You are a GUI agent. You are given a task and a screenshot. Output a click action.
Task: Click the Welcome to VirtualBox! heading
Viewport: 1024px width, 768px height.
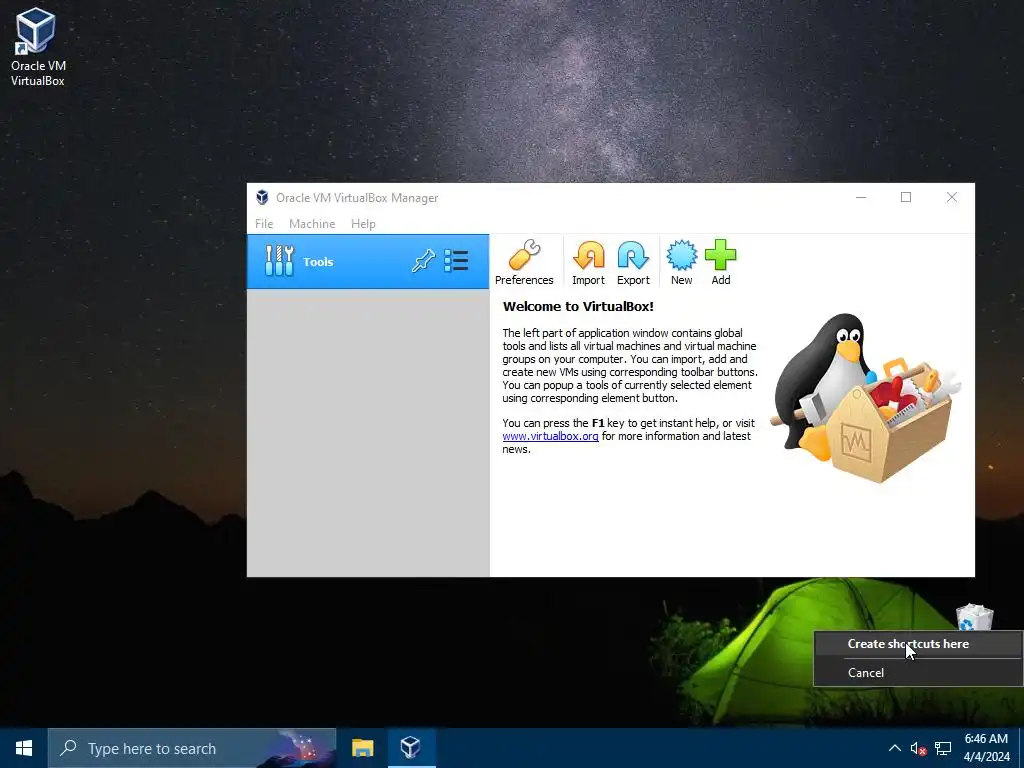pyautogui.click(x=578, y=306)
